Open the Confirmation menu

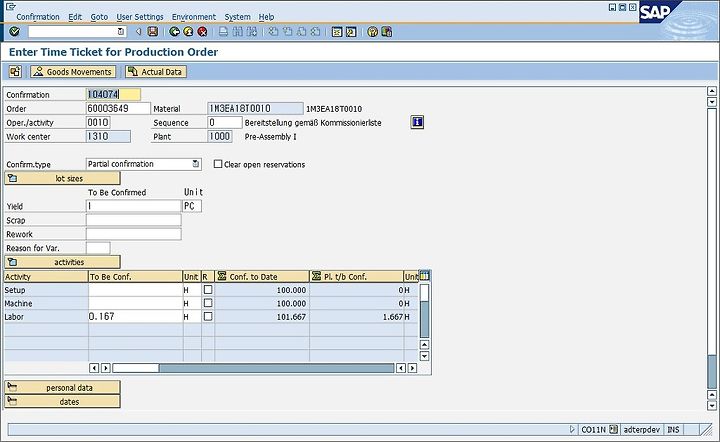tap(38, 17)
